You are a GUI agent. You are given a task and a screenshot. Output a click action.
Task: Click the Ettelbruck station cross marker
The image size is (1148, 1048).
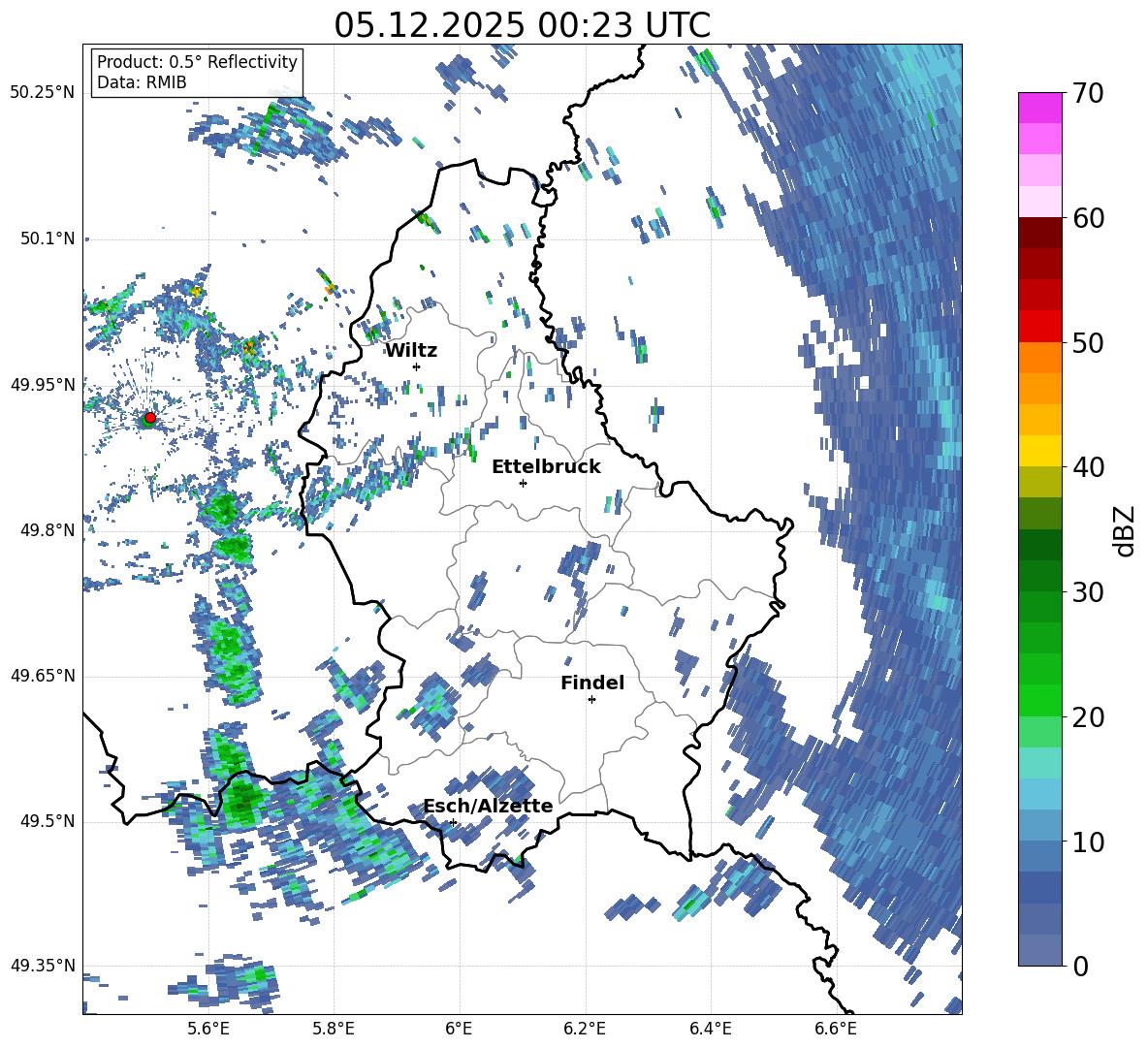[x=523, y=483]
